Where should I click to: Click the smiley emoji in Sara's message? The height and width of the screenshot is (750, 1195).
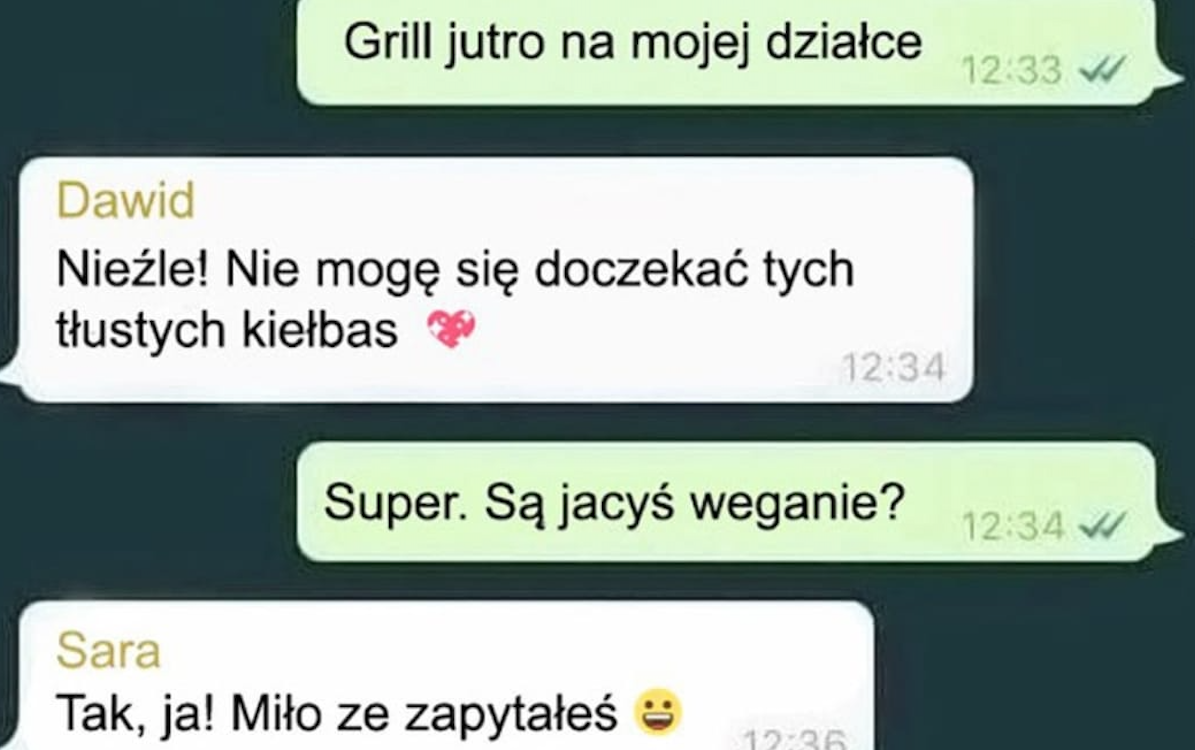[x=658, y=712]
